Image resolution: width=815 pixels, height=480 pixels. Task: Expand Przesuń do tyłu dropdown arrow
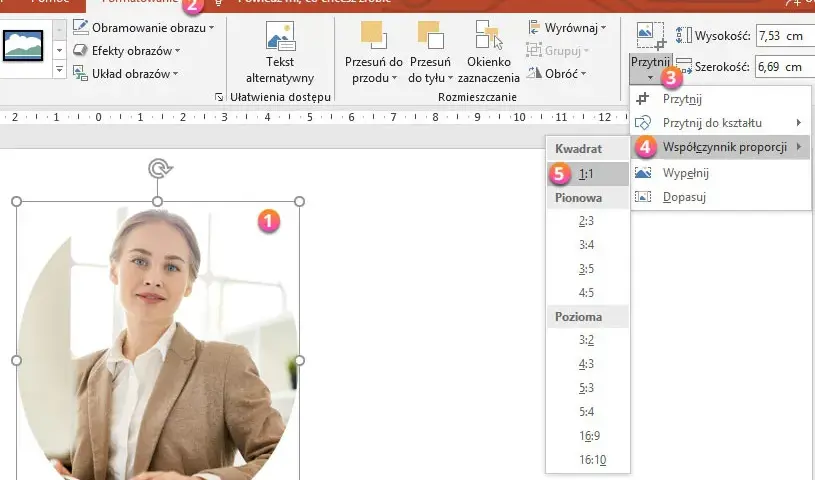450,78
